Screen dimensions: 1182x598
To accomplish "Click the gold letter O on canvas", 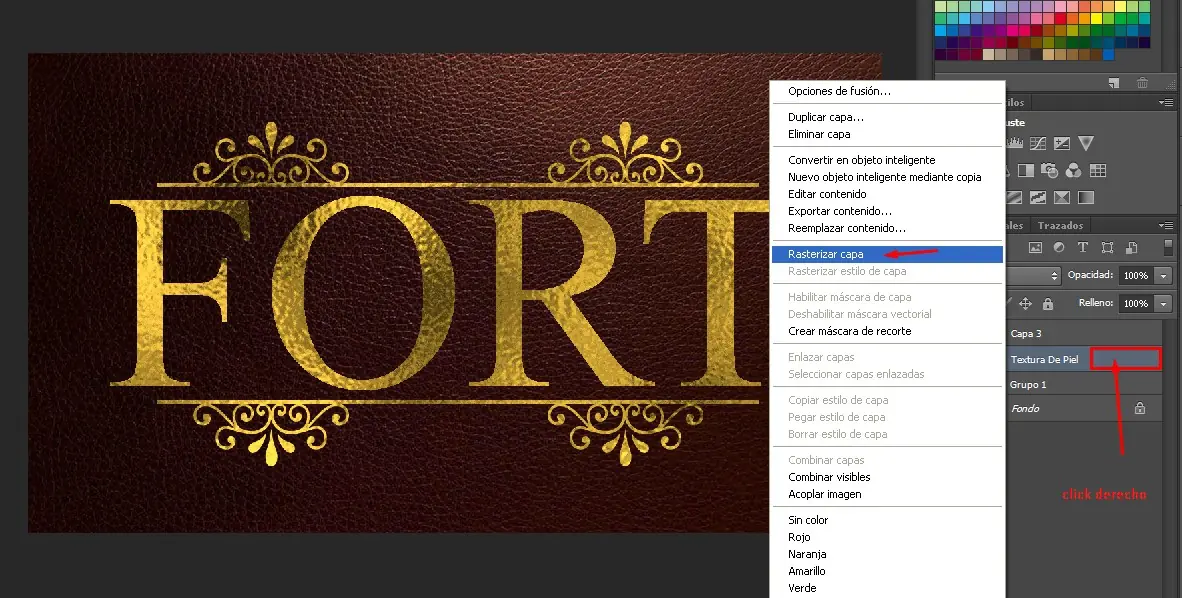I will pyautogui.click(x=363, y=293).
